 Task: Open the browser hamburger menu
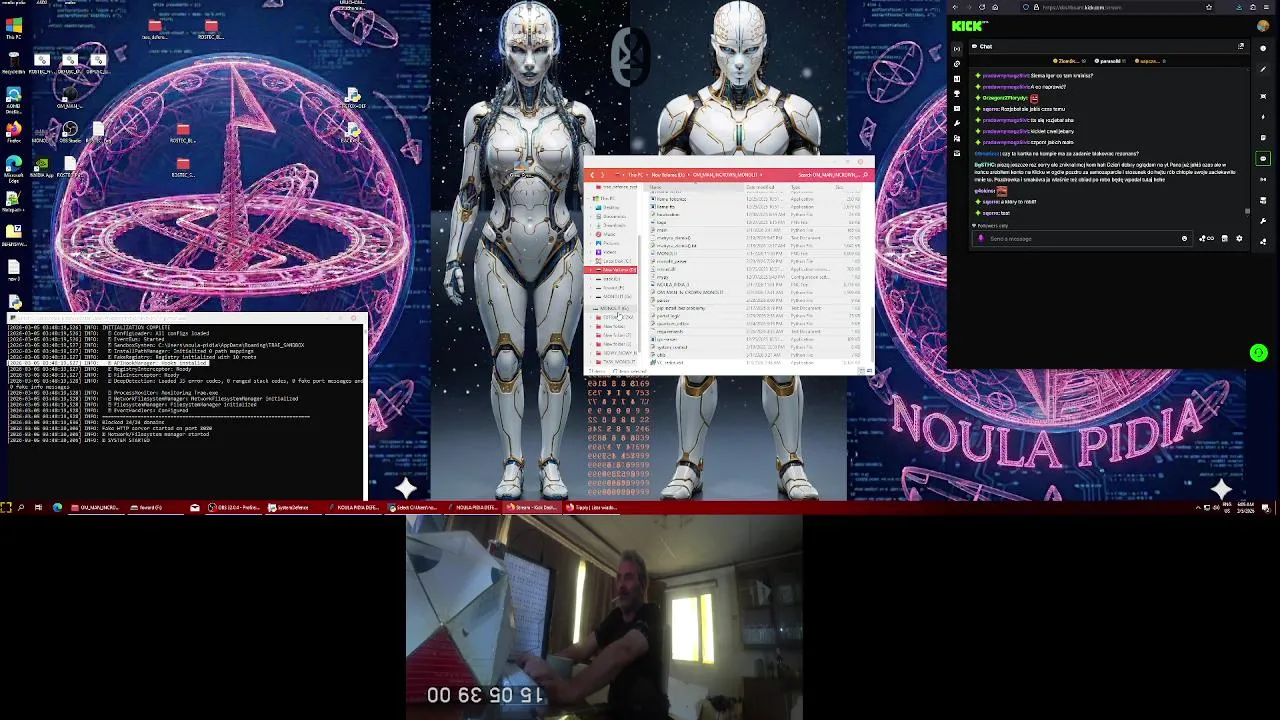pos(1266,7)
